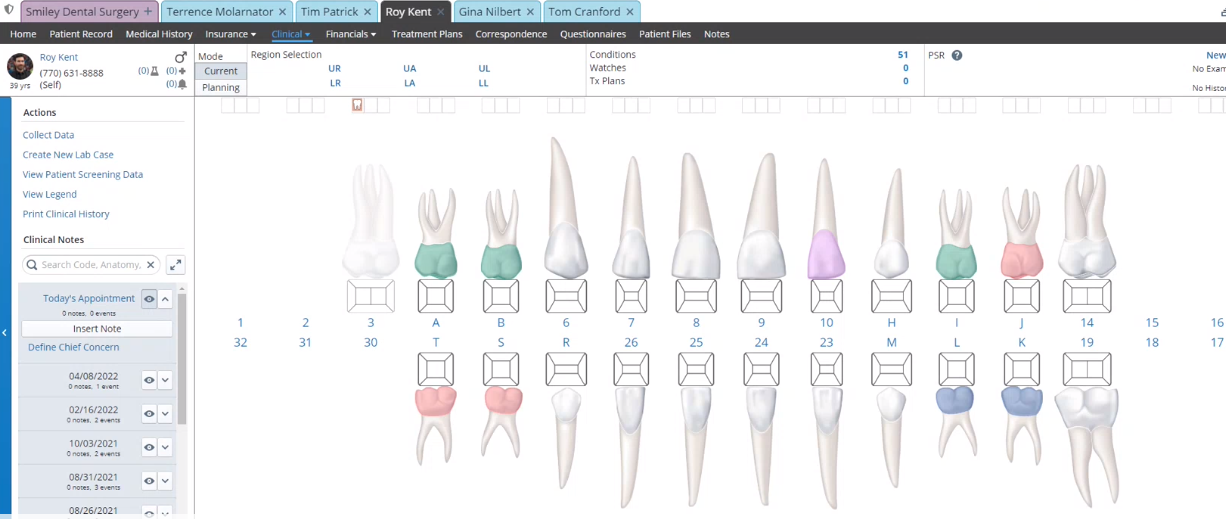Click the PSR help question mark icon
Viewport: 1226px width, 519px height.
click(957, 56)
